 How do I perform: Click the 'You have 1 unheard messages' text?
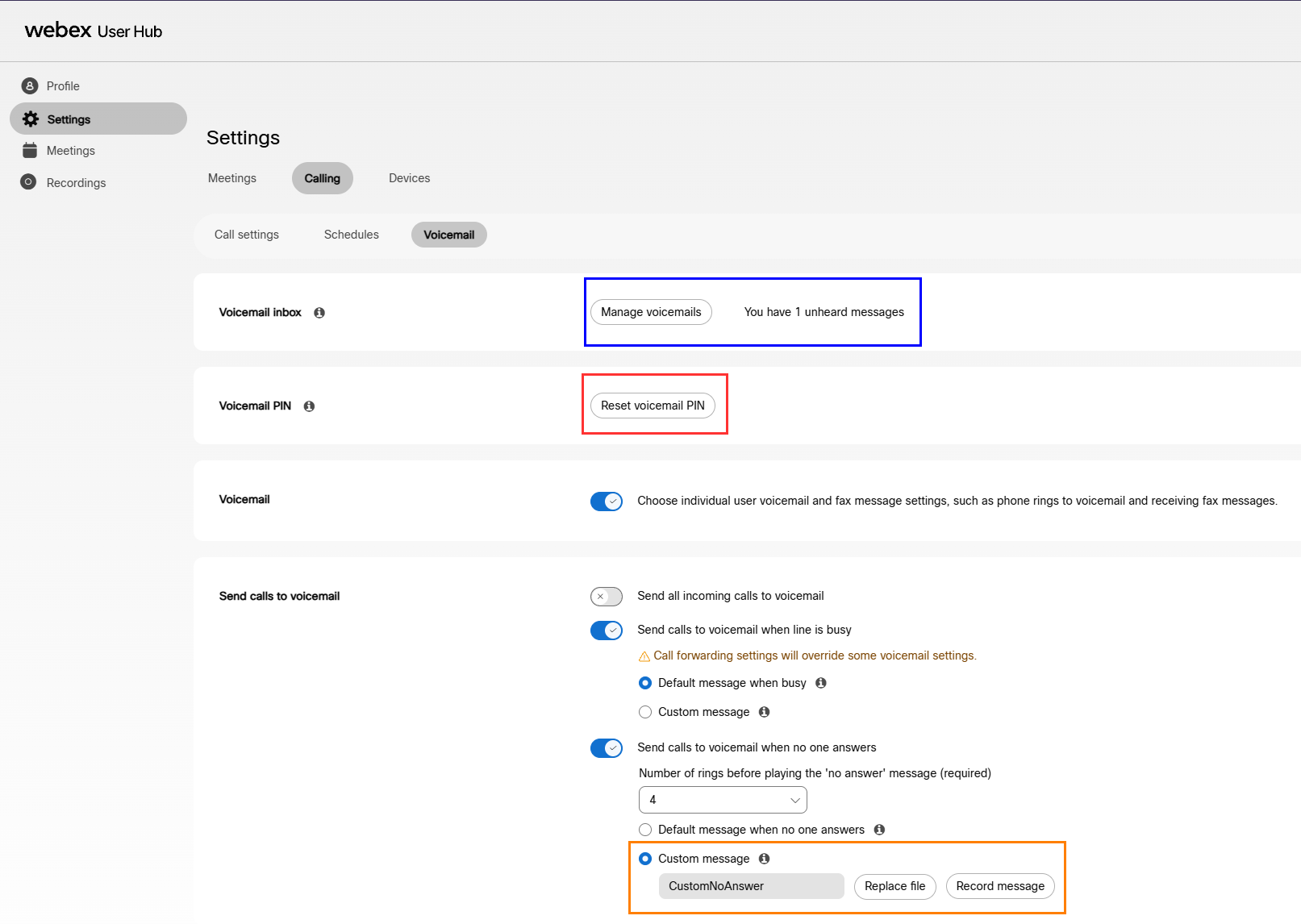[x=824, y=312]
